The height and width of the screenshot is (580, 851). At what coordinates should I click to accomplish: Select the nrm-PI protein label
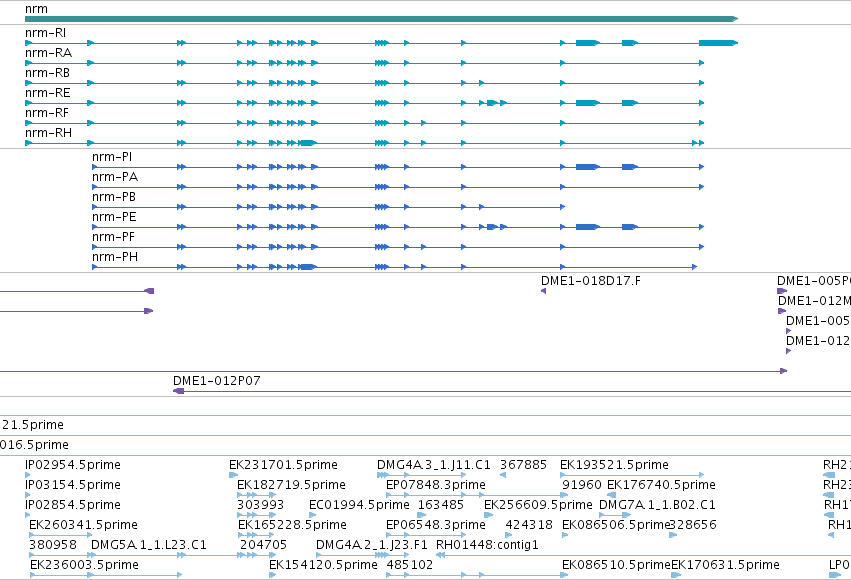pyautogui.click(x=112, y=157)
